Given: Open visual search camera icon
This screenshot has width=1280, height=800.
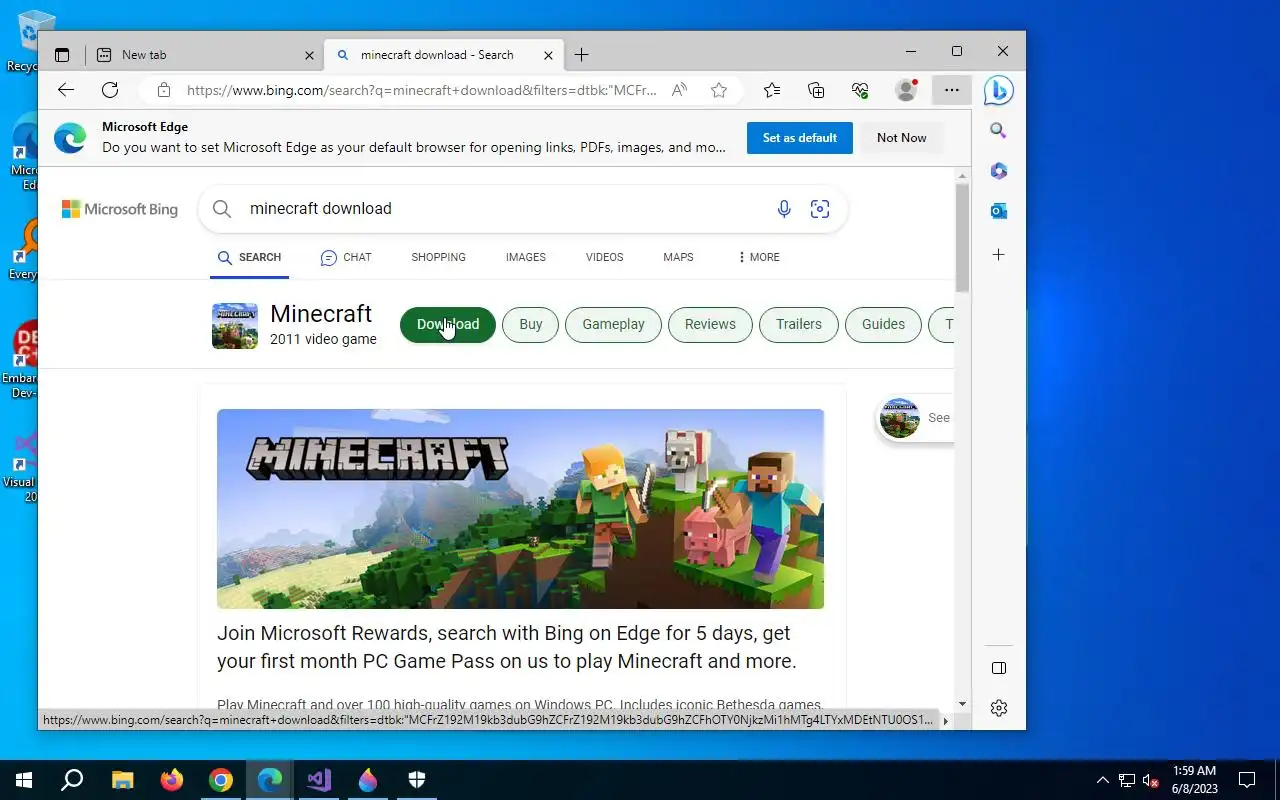Looking at the screenshot, I should pos(820,209).
